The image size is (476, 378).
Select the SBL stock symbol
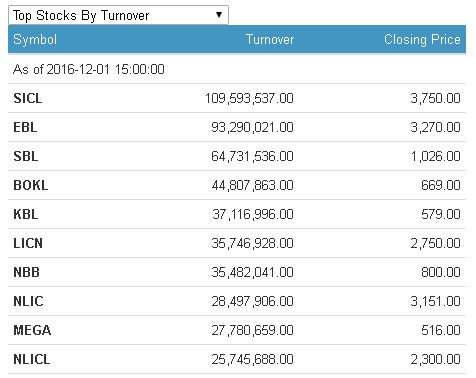pyautogui.click(x=26, y=156)
